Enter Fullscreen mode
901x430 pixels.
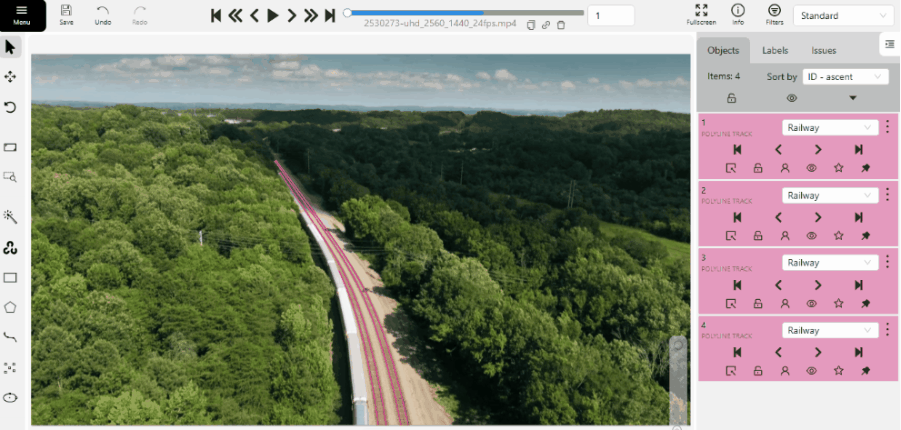tap(701, 15)
